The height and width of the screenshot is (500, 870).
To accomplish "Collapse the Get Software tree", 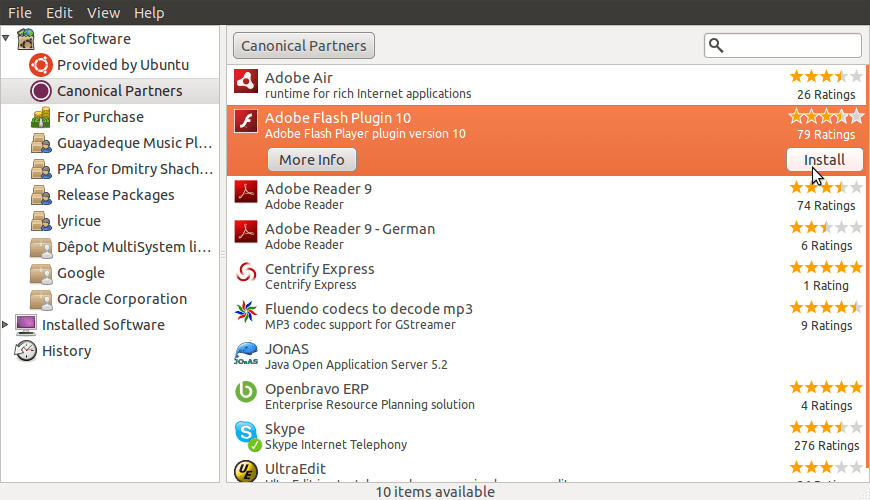I will click(7, 39).
